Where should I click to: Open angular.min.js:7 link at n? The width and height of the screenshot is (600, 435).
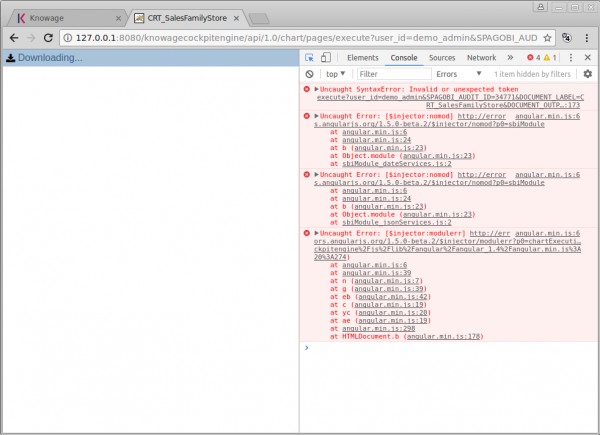tap(386, 281)
